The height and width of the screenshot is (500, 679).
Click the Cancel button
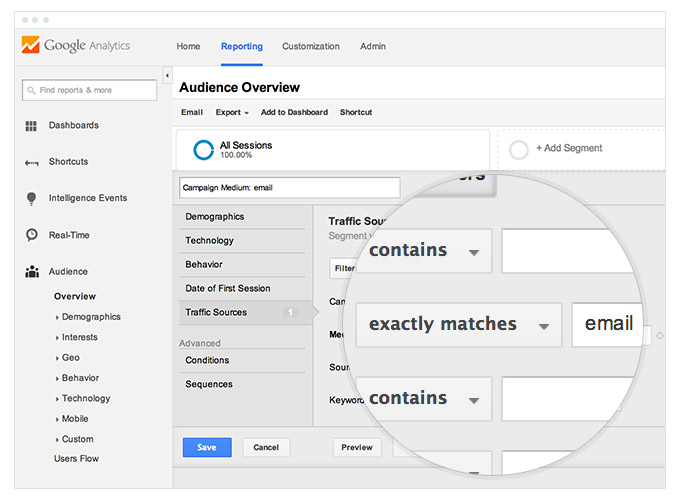[266, 448]
